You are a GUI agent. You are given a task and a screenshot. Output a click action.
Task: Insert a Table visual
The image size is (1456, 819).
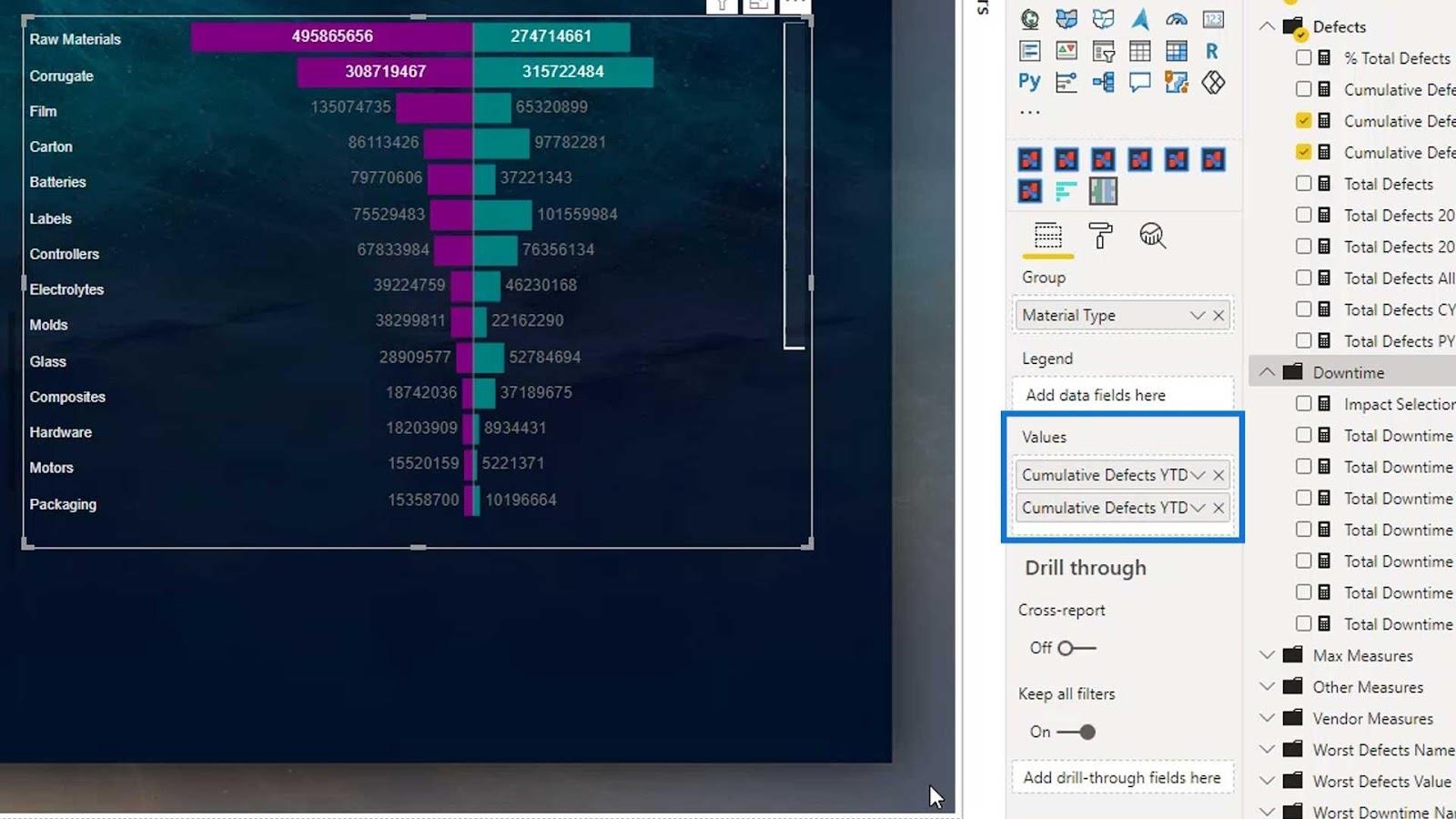1140,51
